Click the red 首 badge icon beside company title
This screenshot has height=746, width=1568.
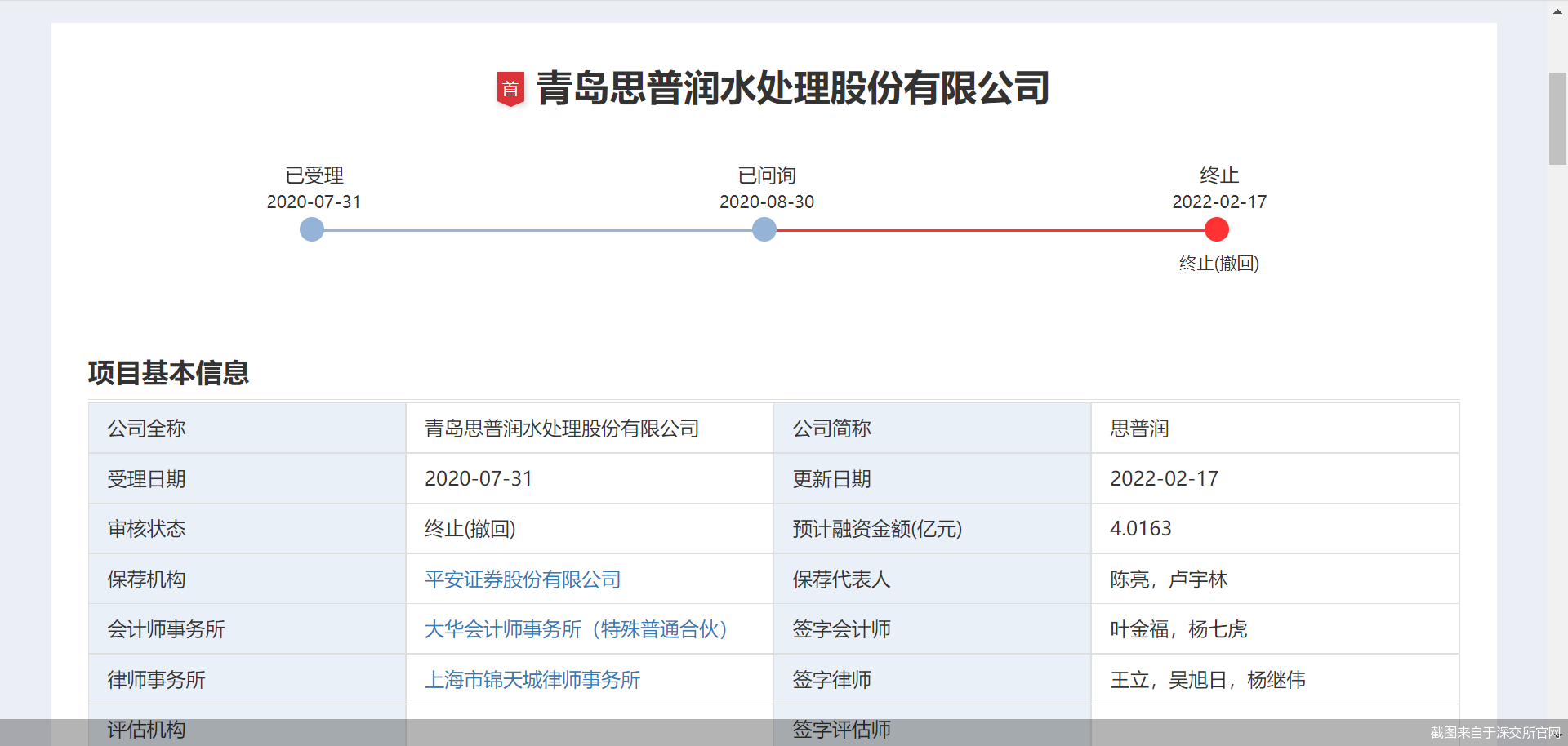(x=510, y=88)
